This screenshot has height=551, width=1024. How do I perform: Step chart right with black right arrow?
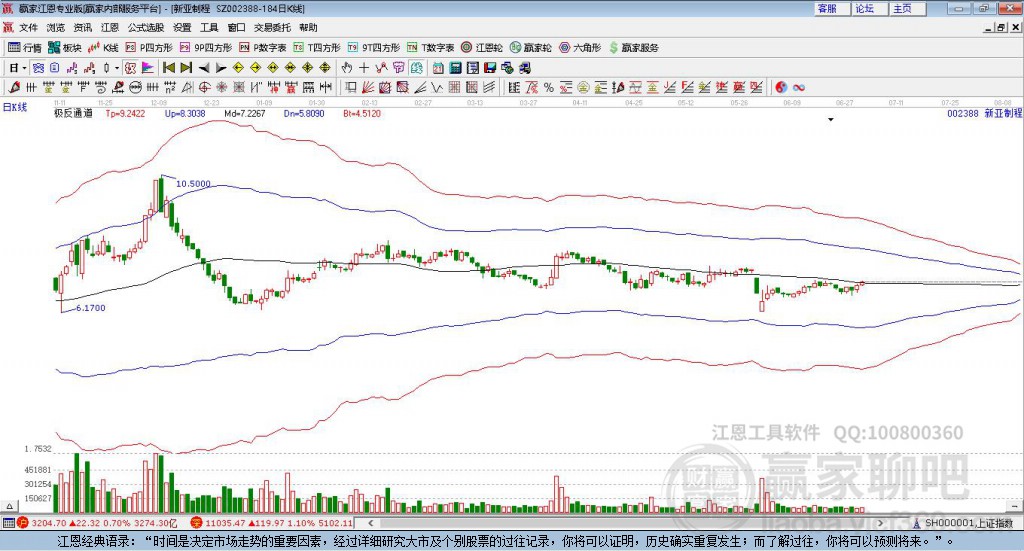(221, 68)
